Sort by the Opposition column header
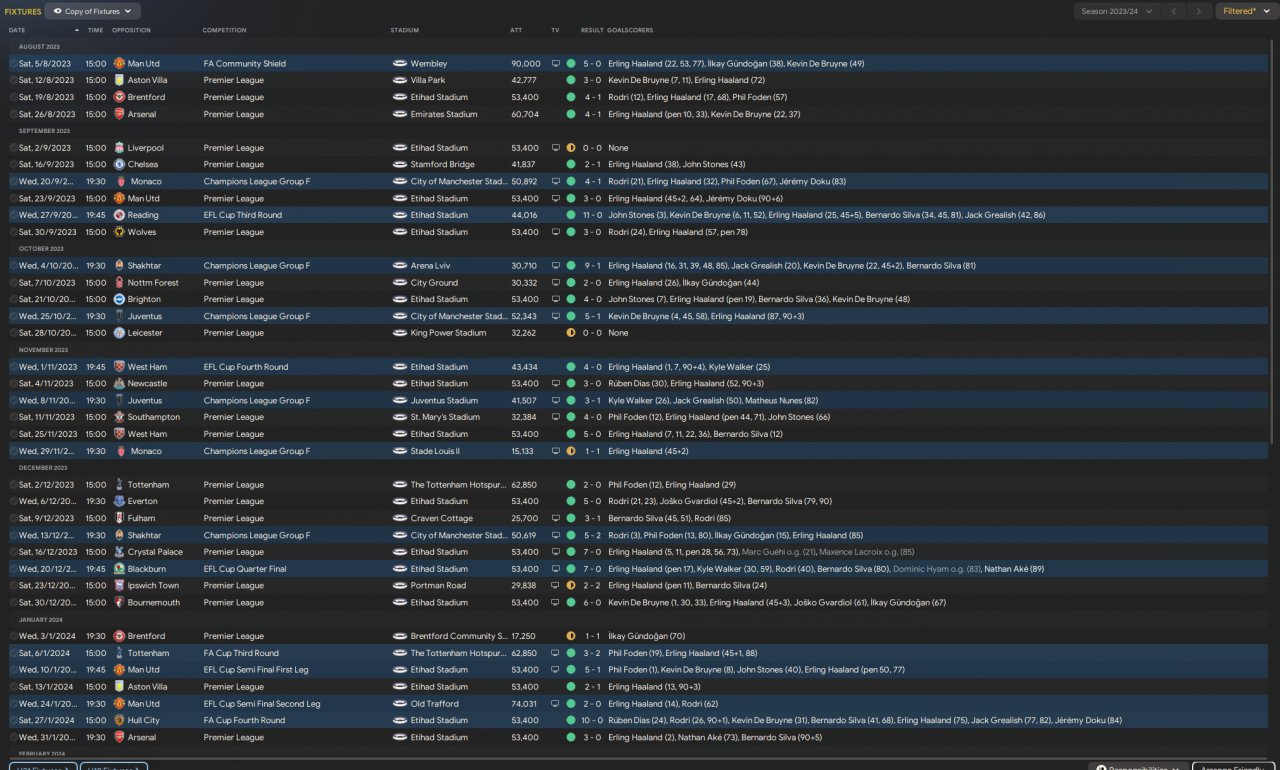 point(131,30)
